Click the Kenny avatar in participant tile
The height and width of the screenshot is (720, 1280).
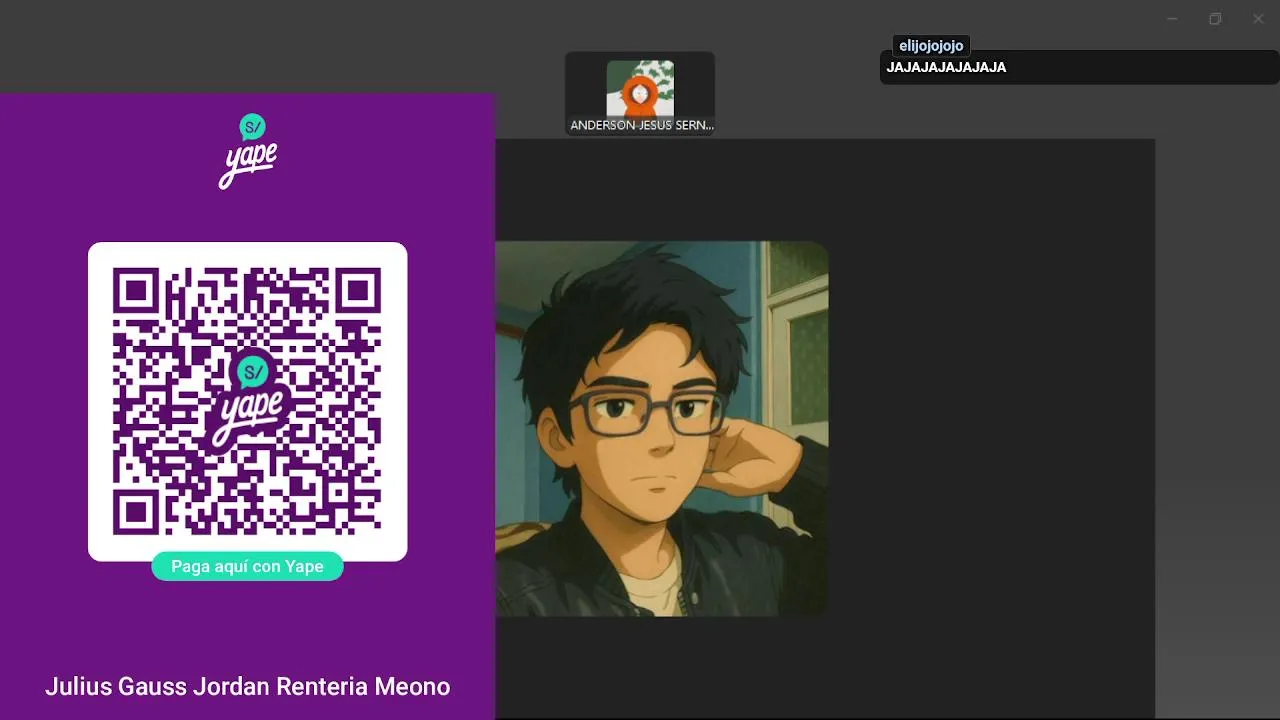[640, 88]
